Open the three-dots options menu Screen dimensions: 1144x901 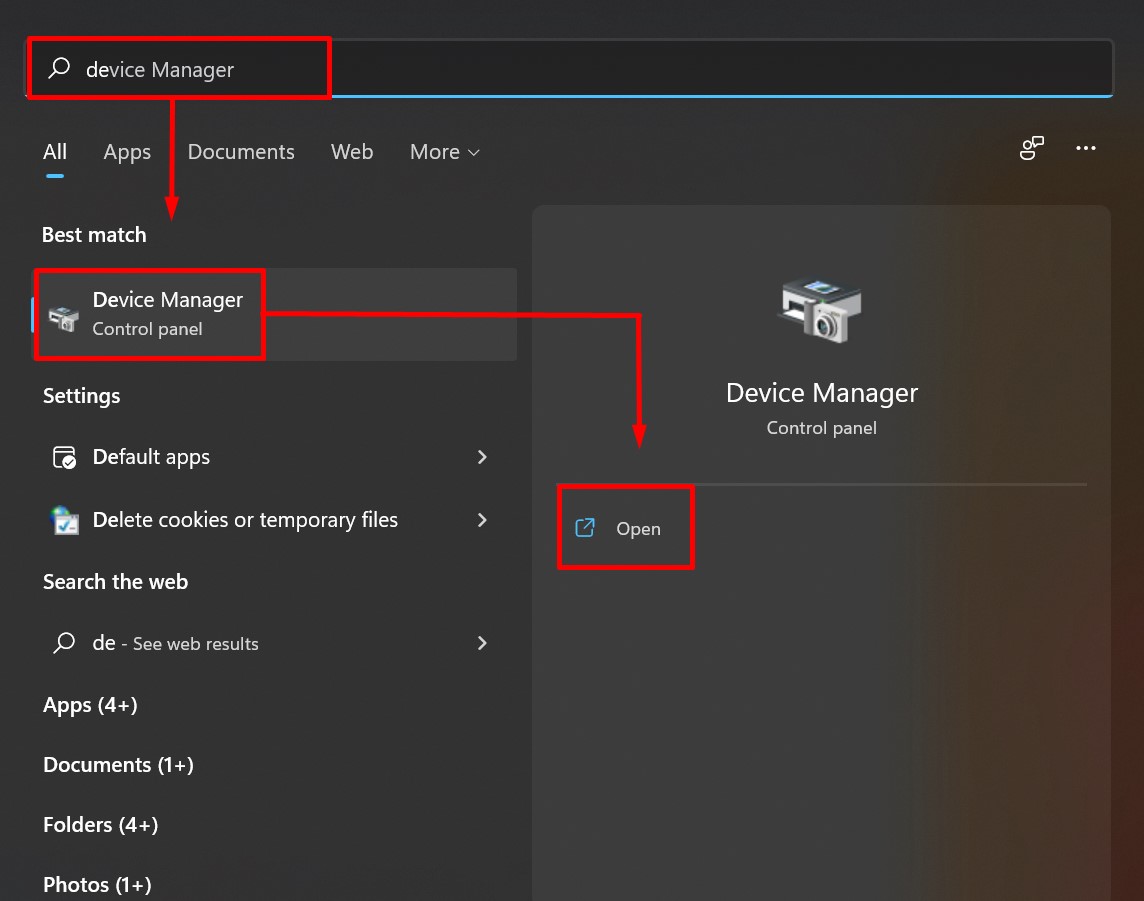[x=1086, y=149]
